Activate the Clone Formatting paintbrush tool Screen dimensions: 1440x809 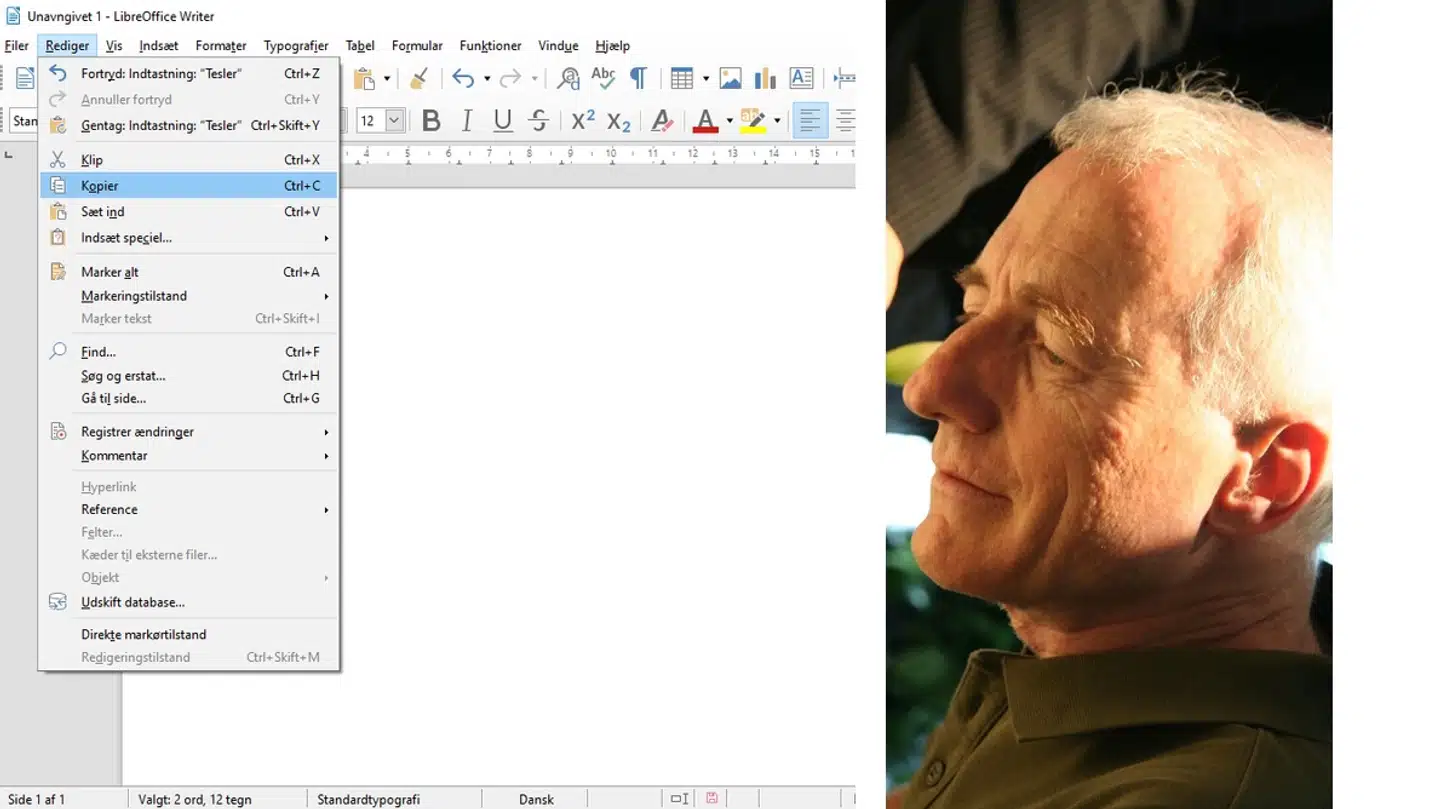419,77
